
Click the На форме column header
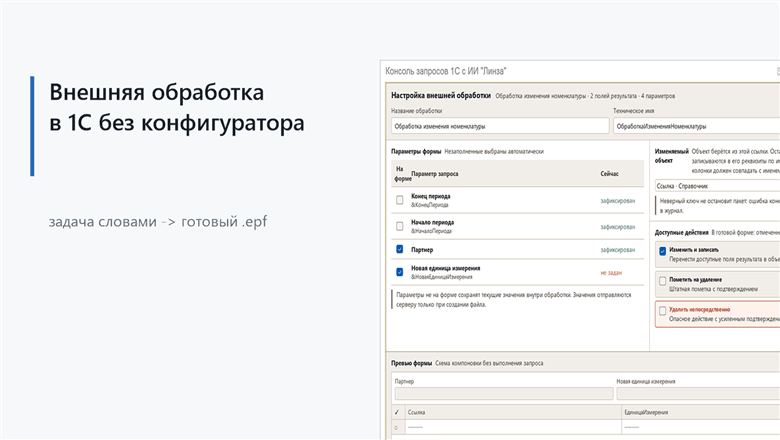402,174
